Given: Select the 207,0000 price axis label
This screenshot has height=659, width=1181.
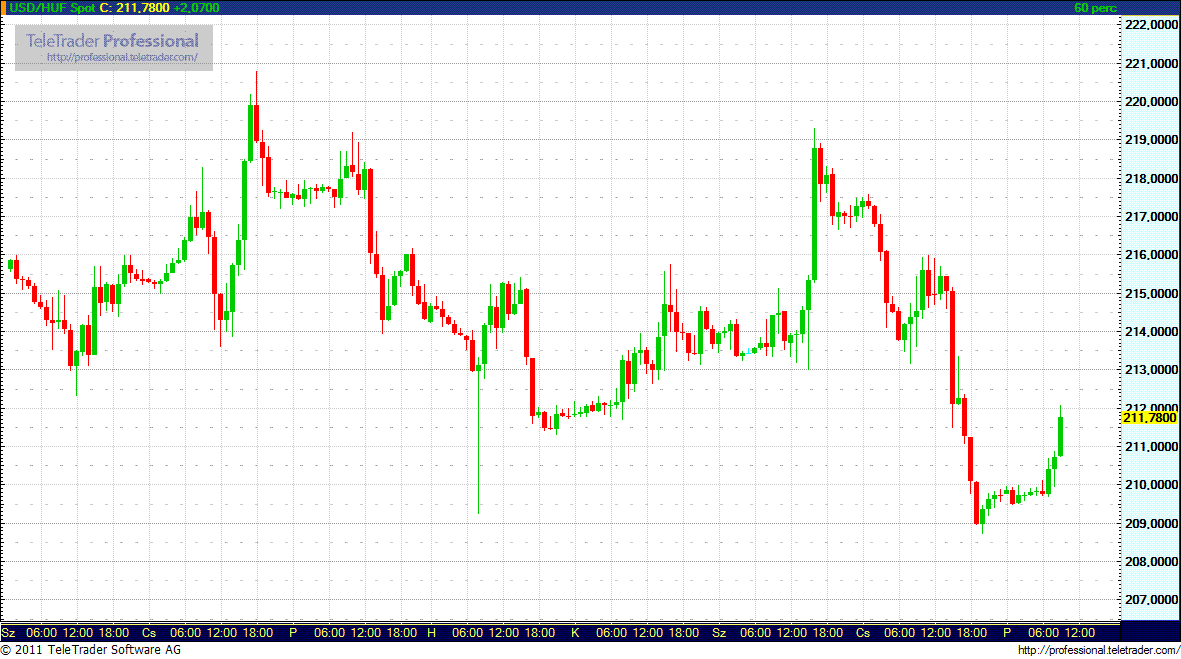Looking at the screenshot, I should (1151, 600).
